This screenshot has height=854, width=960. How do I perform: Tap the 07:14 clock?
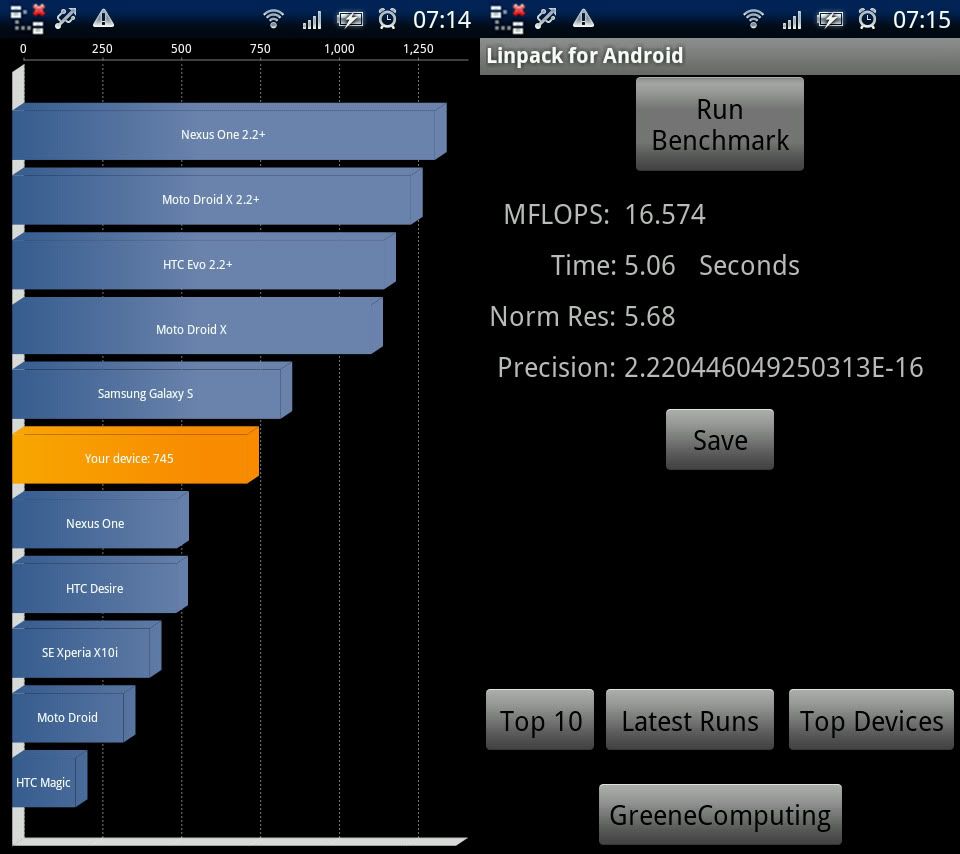pos(442,20)
